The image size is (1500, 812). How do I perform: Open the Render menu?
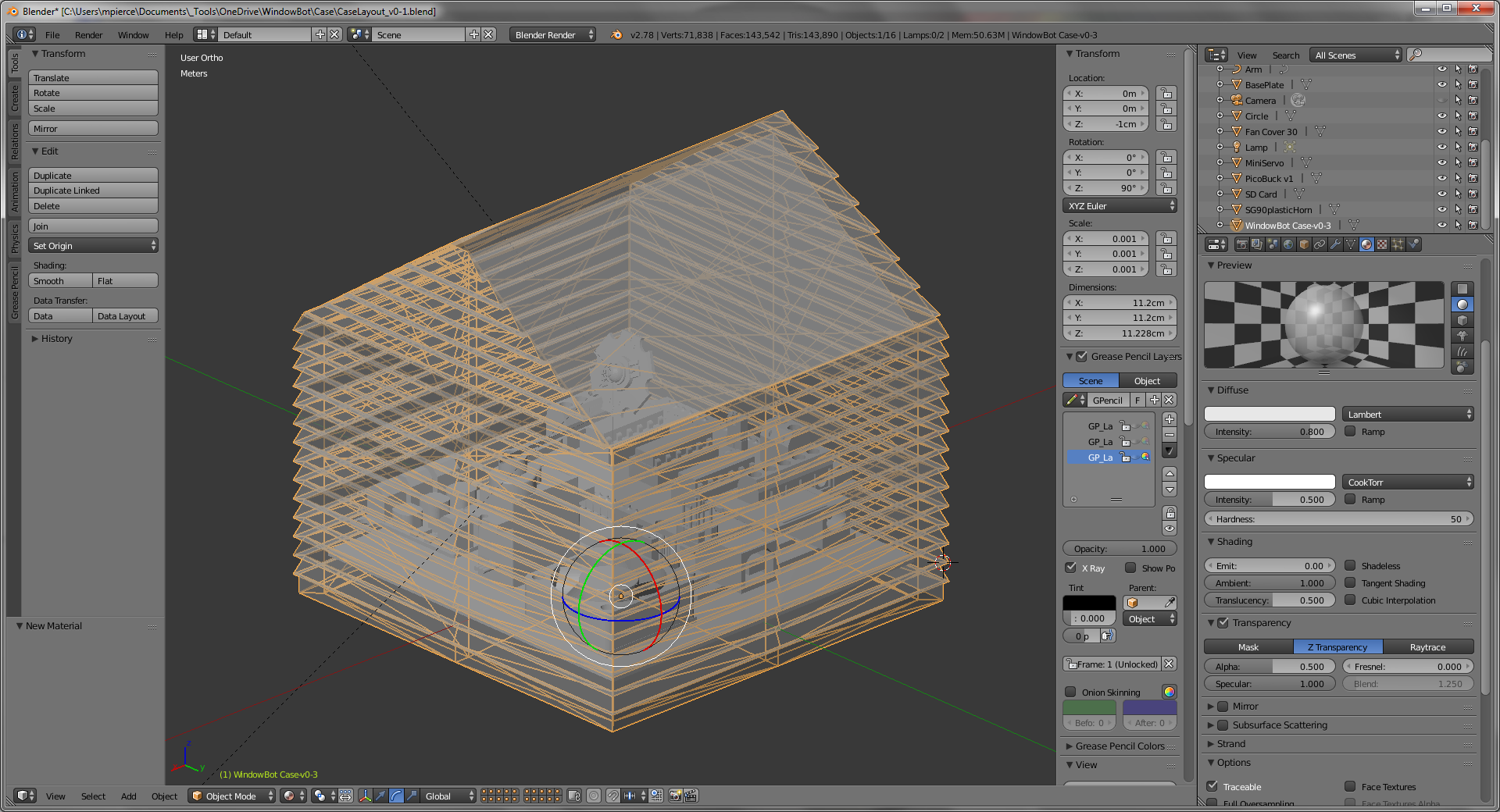coord(88,35)
